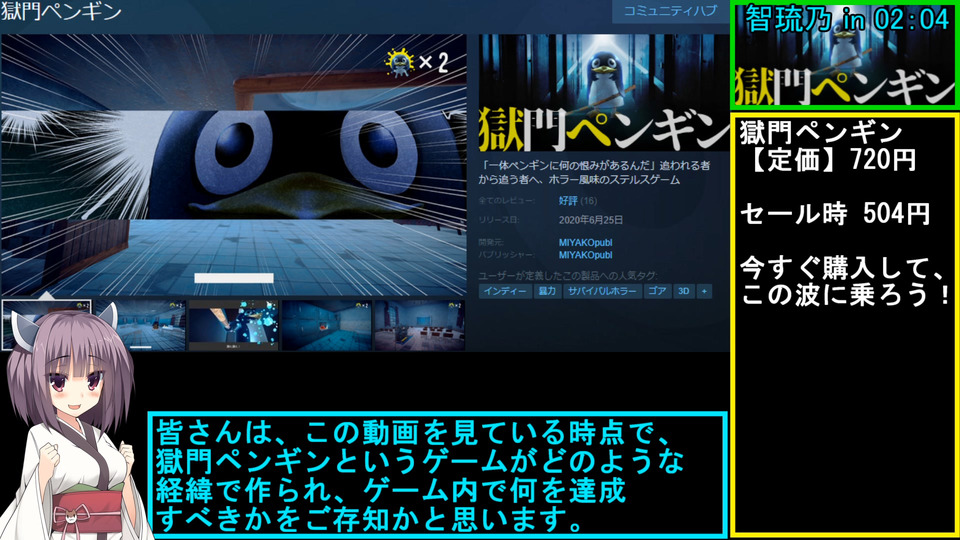Select the fourth screenshot thumbnail
Image resolution: width=960 pixels, height=540 pixels.
point(326,325)
